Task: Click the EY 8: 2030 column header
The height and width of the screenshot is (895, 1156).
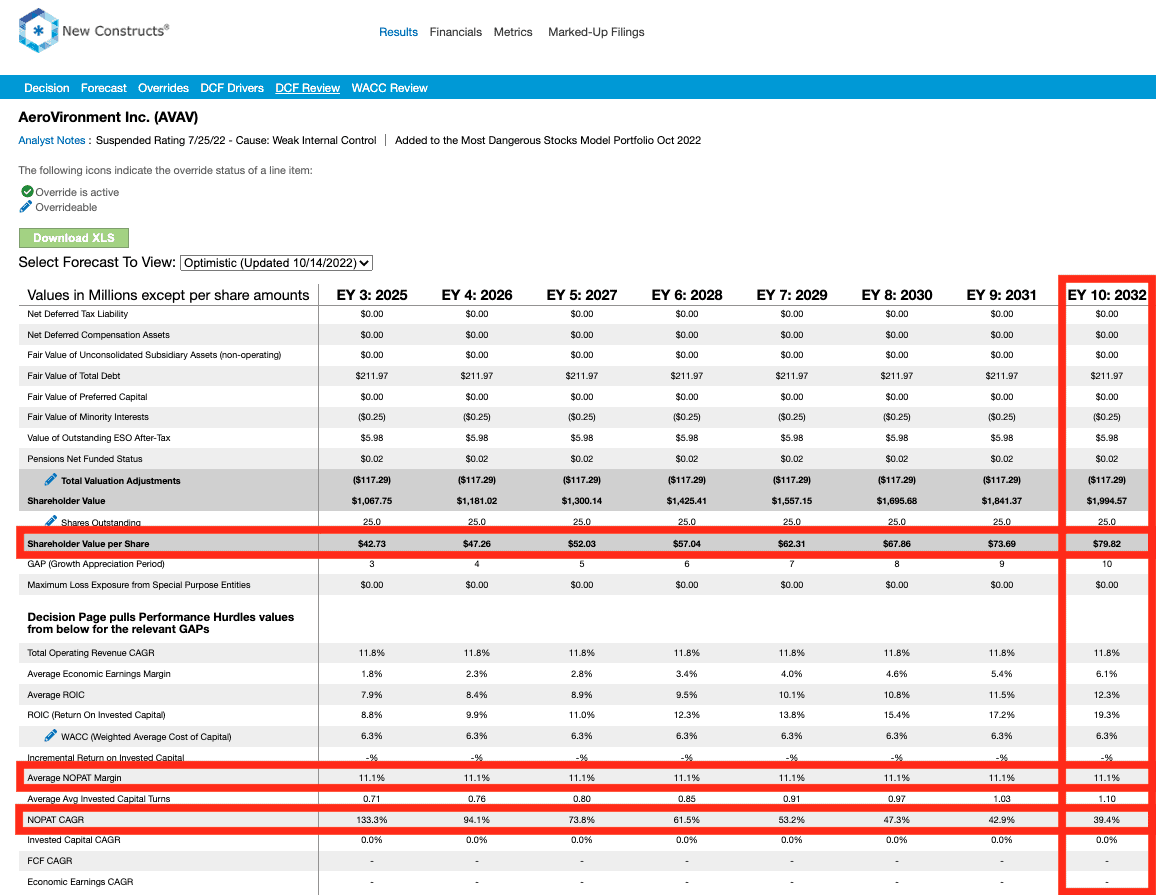Action: [897, 295]
